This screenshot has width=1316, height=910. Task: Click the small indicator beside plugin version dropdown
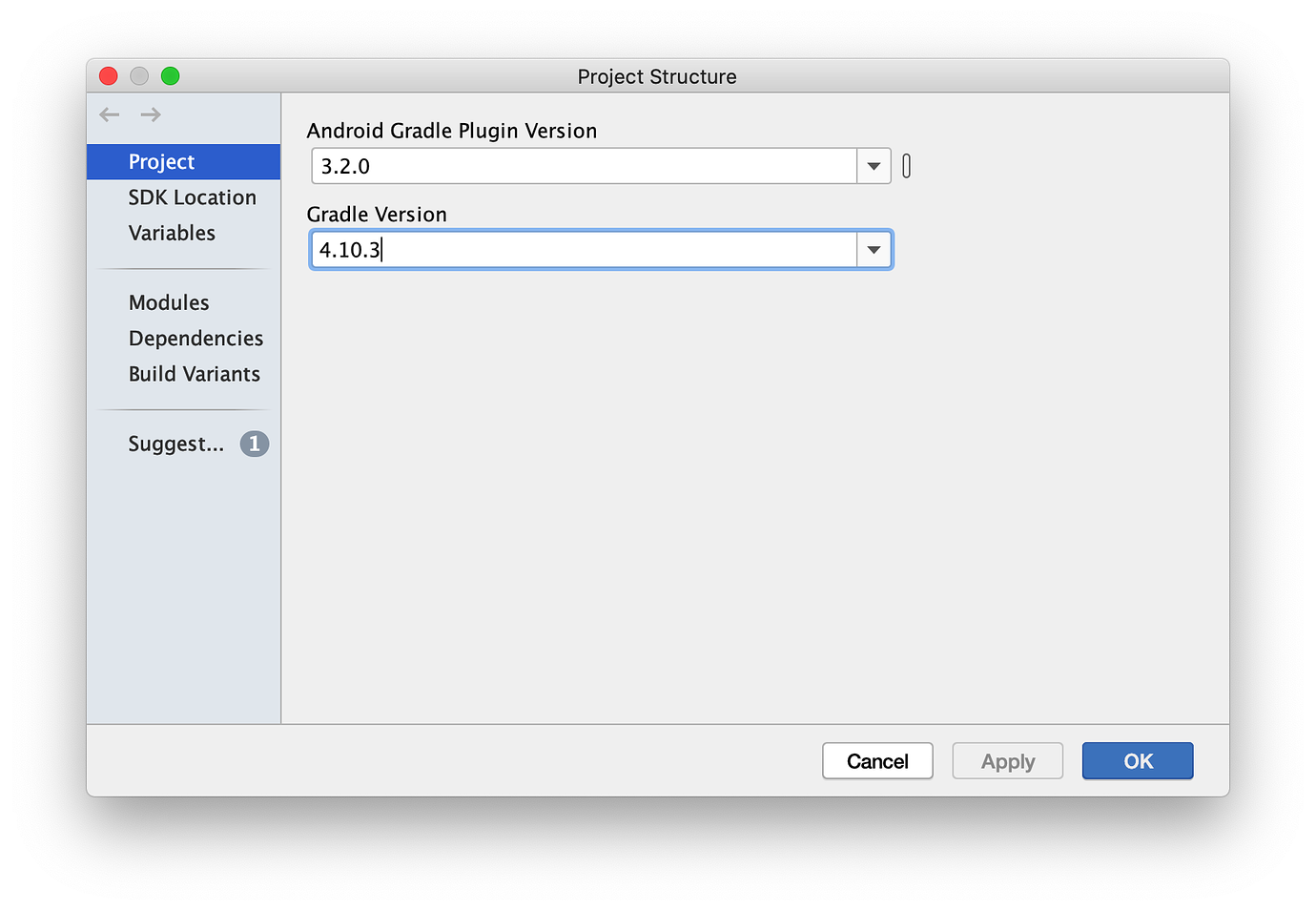906,166
